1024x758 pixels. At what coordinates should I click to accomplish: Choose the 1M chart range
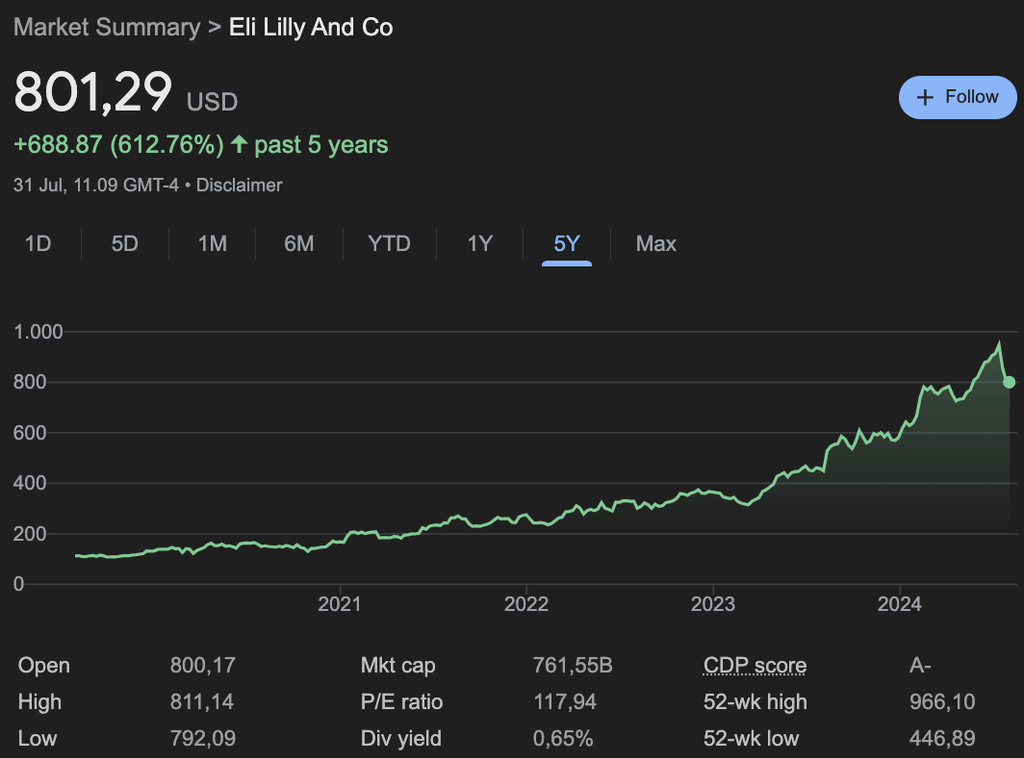[x=212, y=243]
